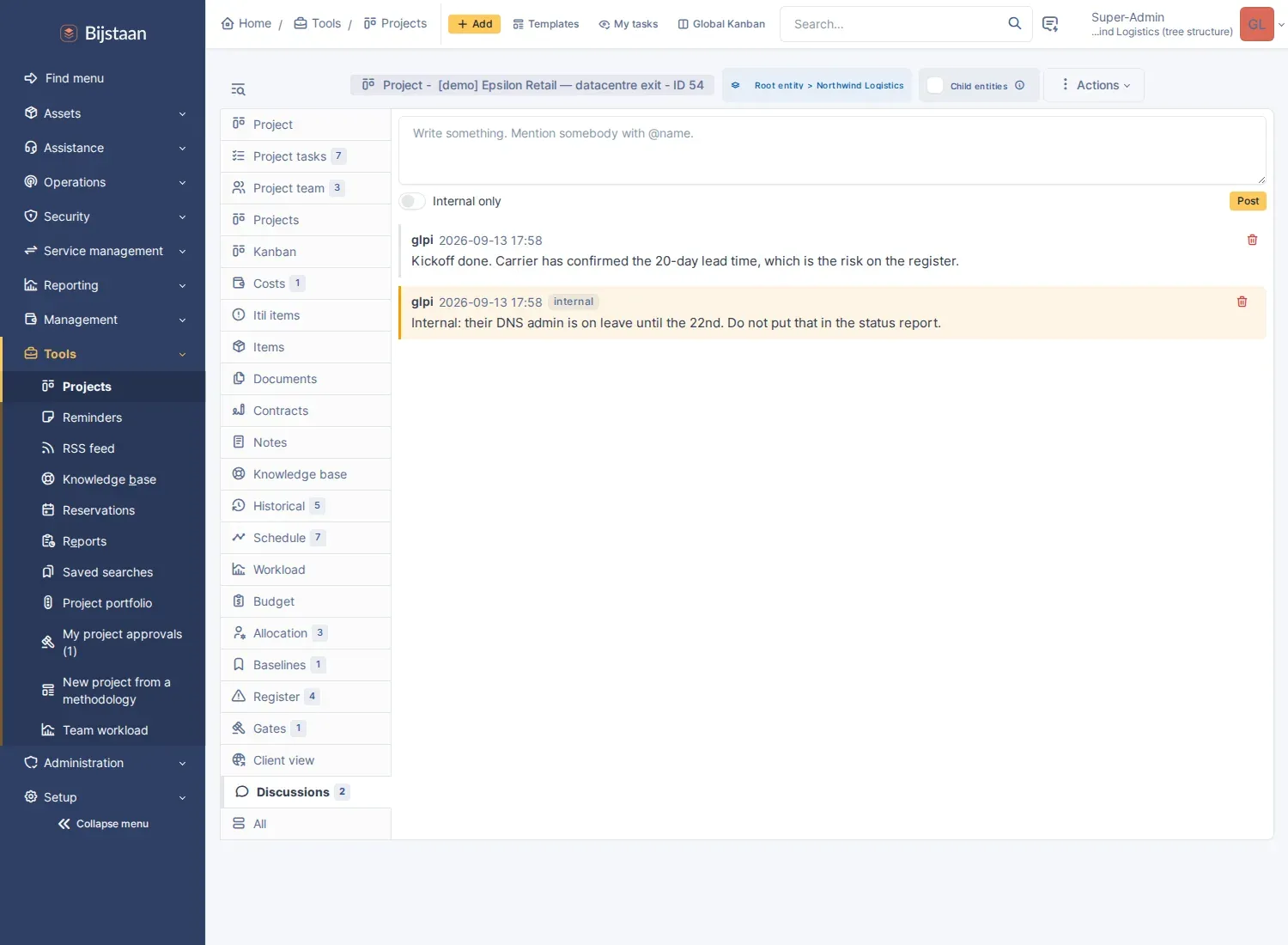Click the Bijstaan logo
Screen dimensions: 1288x945
[103, 34]
